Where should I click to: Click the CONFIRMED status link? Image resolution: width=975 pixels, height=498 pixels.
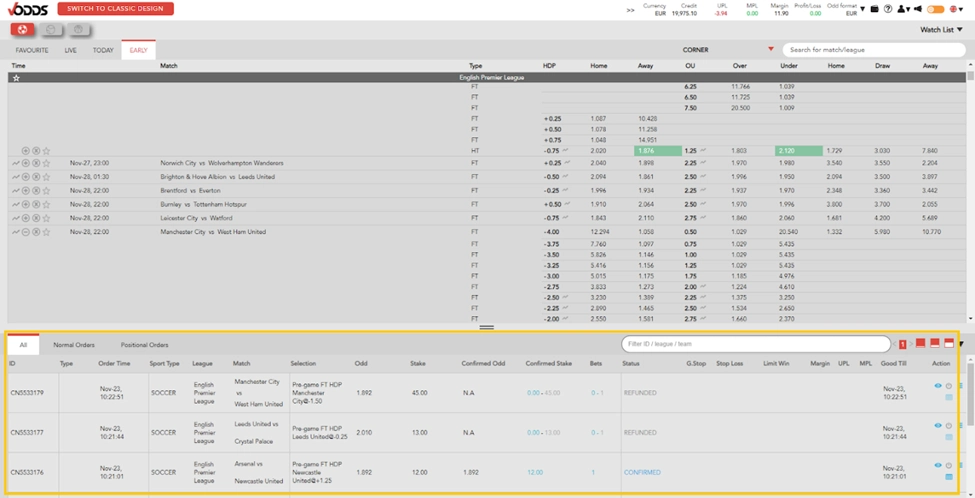tap(642, 473)
